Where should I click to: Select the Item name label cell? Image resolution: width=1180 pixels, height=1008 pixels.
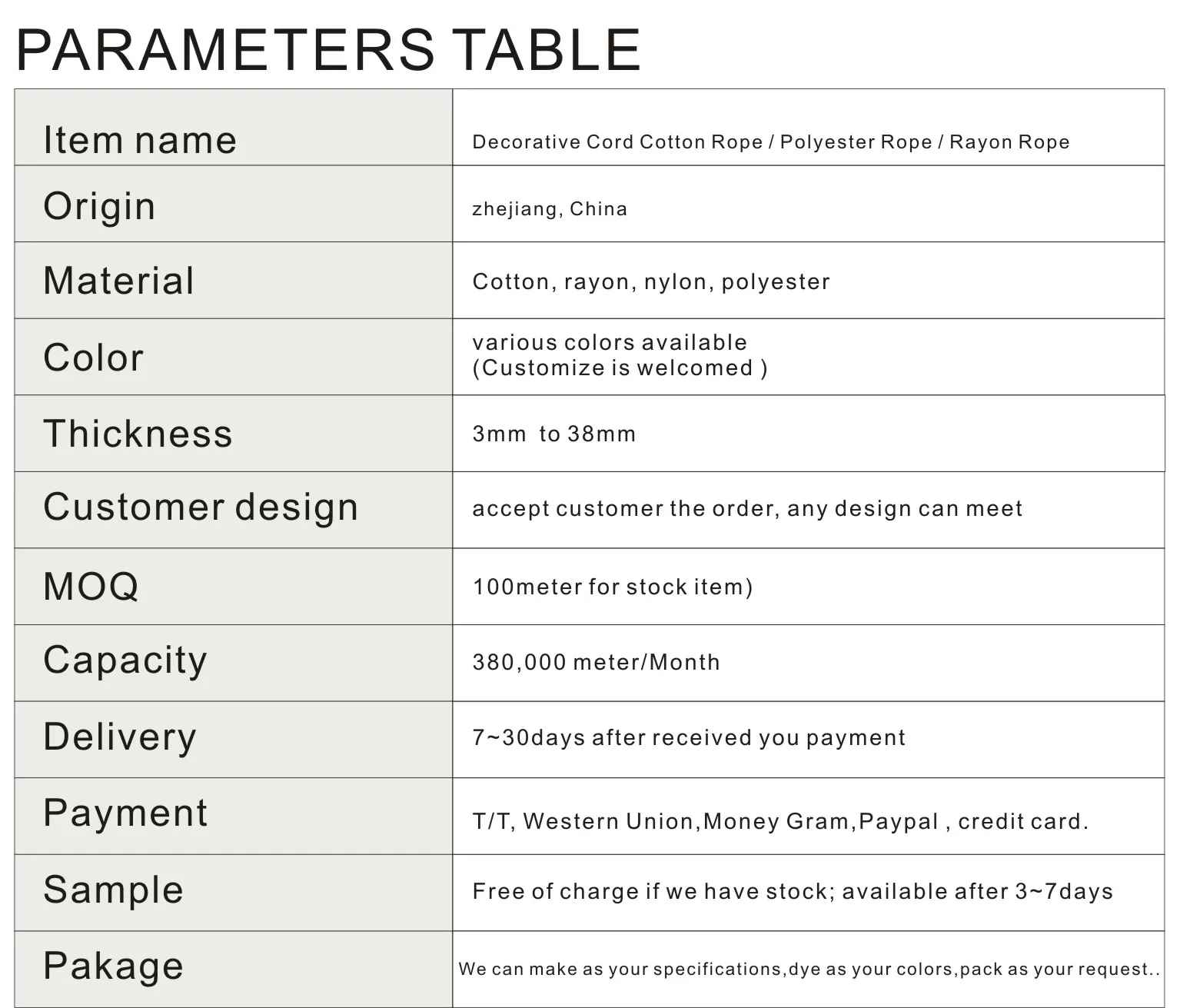(139, 140)
